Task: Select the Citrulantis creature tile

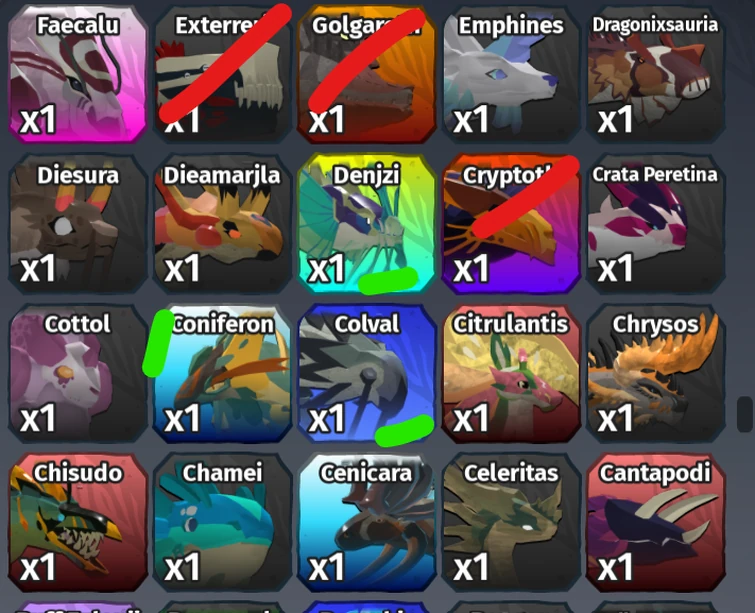Action: [511, 373]
